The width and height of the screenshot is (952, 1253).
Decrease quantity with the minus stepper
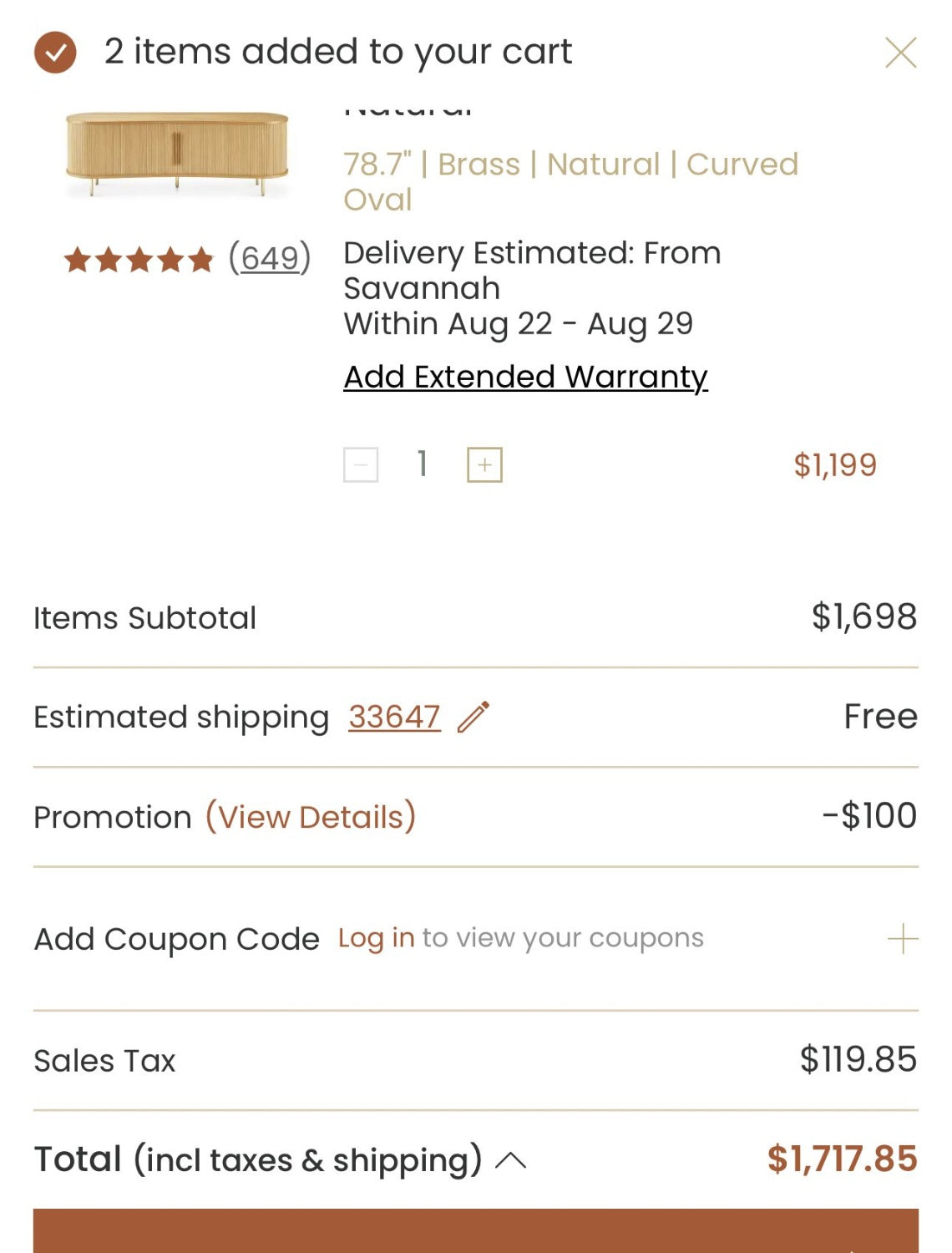[x=361, y=465]
